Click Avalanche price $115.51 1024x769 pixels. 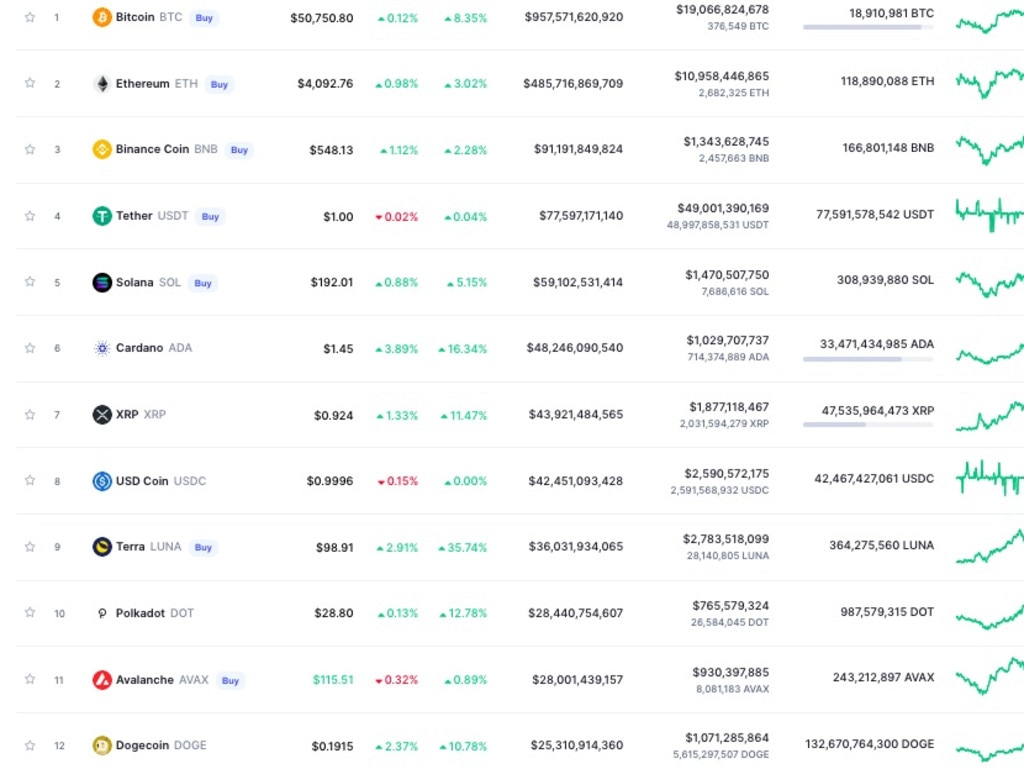click(333, 680)
